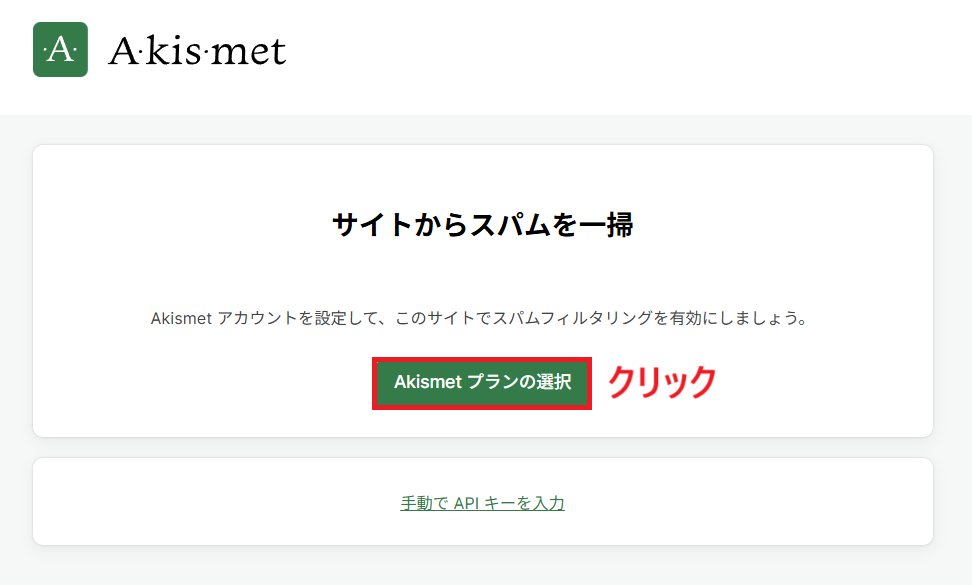Click the word 選択 on the green button
Screen dimensions: 972x585
pyautogui.click(x=553, y=382)
